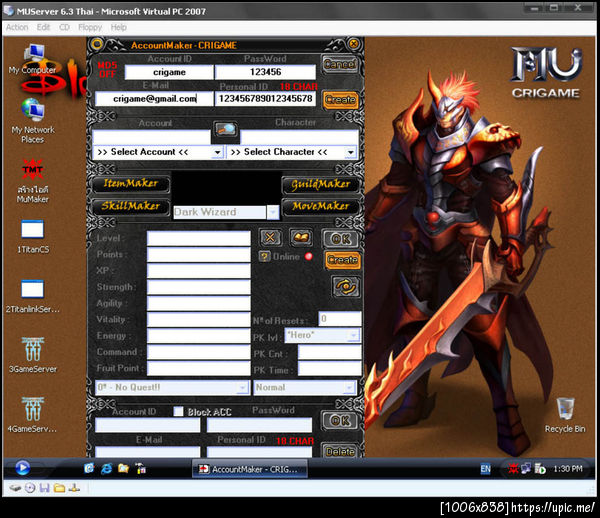Click the E-Mail field with crigame@gmail.com

(154, 99)
